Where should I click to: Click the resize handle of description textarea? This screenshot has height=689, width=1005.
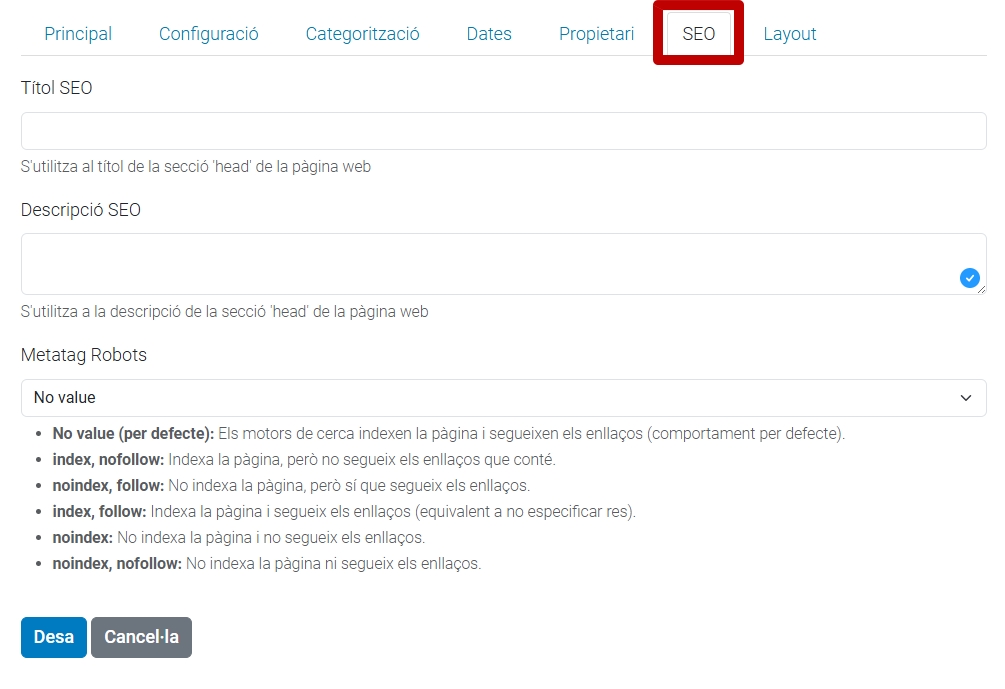981,290
